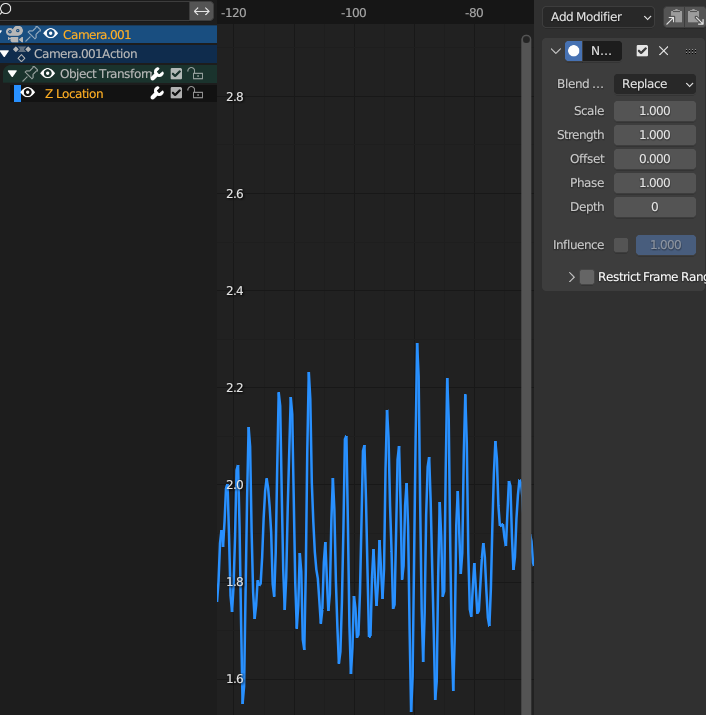The width and height of the screenshot is (706, 715).
Task: Enable the Influence checkbox in modifier panel
Action: (x=621, y=245)
